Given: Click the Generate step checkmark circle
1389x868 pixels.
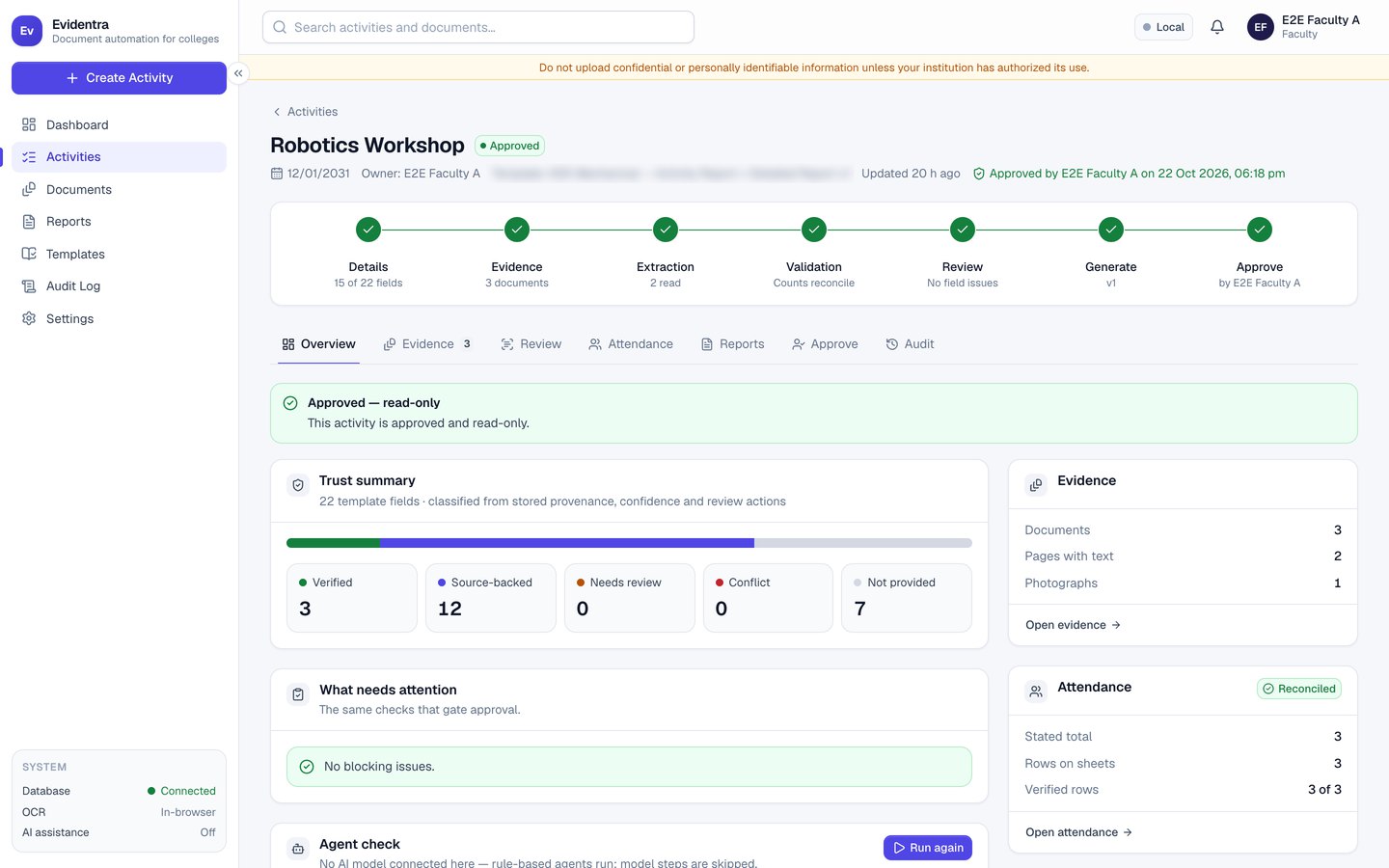Looking at the screenshot, I should 1111,230.
